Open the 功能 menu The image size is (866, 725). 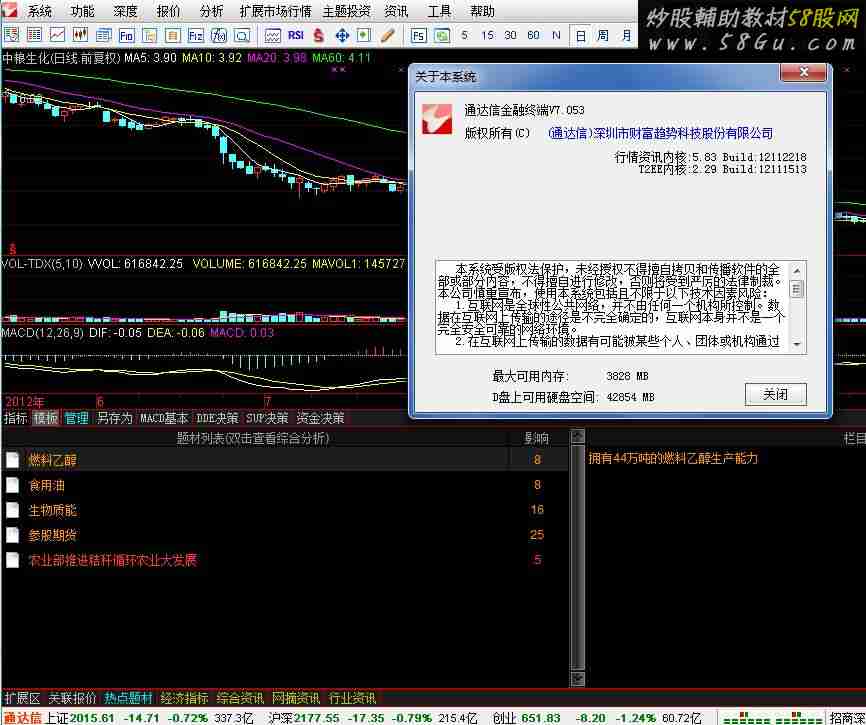pos(83,11)
